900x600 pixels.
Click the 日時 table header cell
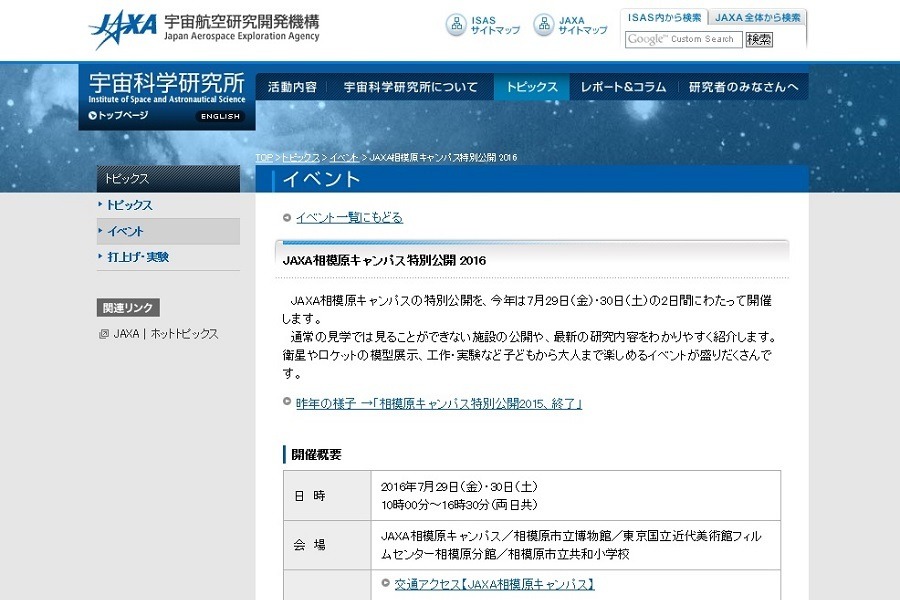click(x=327, y=496)
